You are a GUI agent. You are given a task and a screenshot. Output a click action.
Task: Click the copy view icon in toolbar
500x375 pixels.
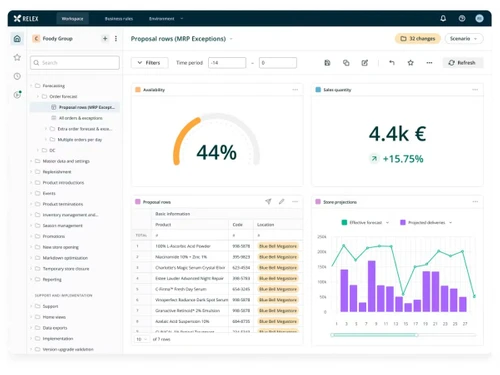346,63
